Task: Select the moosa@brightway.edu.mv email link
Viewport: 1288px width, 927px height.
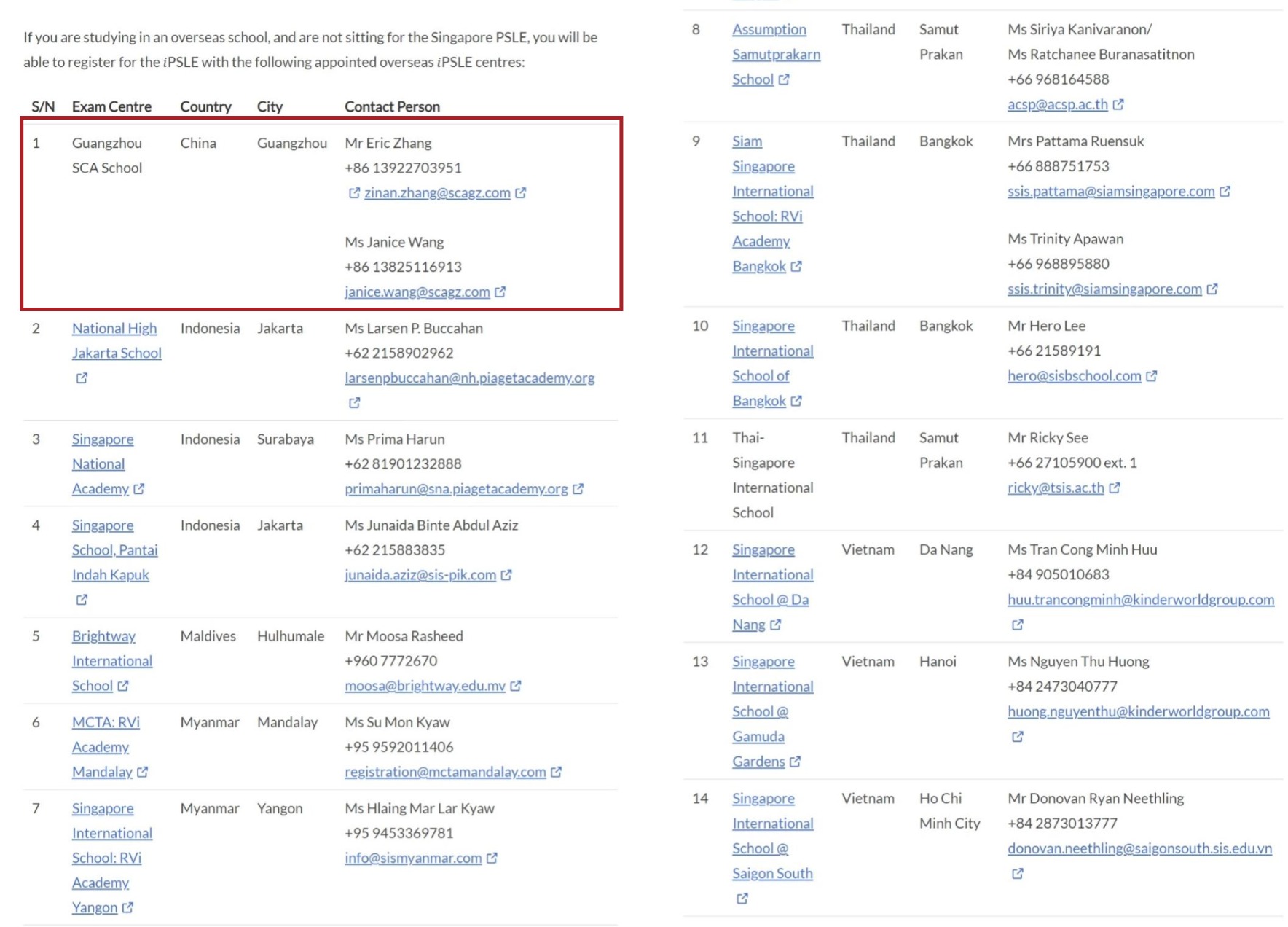Action: [425, 686]
